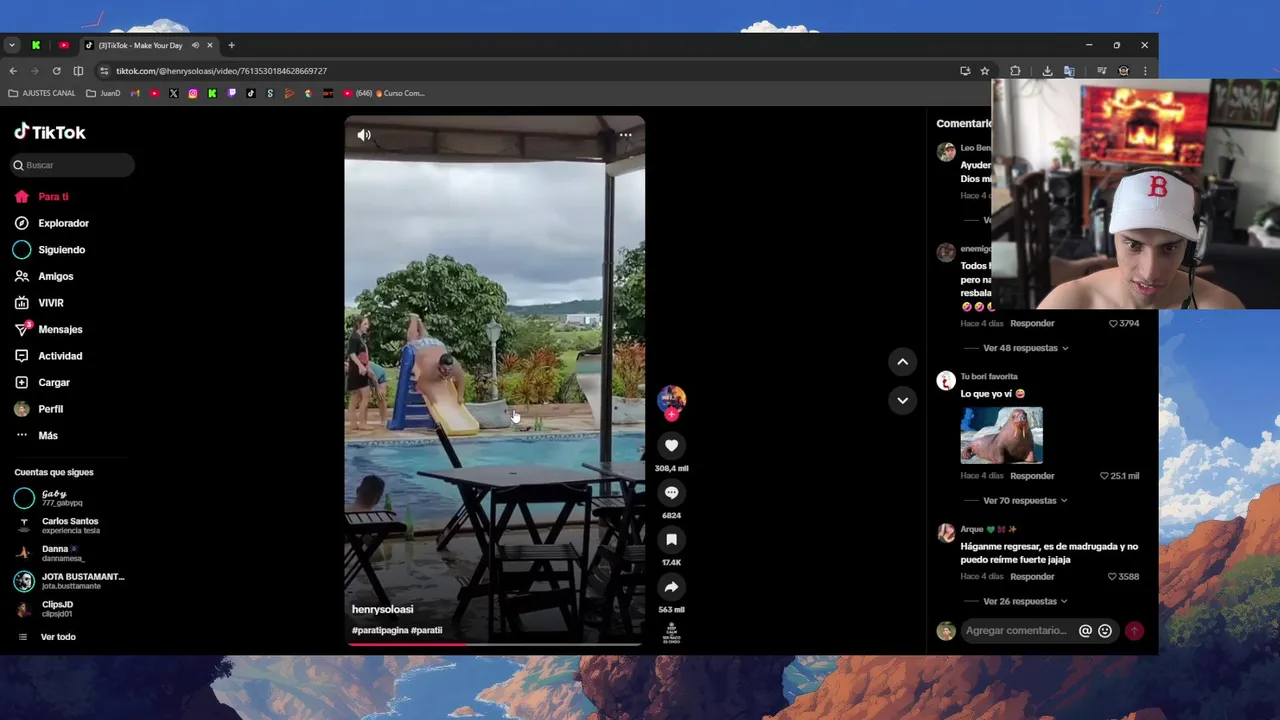
Task: Go to next video with down arrow
Action: 902,400
